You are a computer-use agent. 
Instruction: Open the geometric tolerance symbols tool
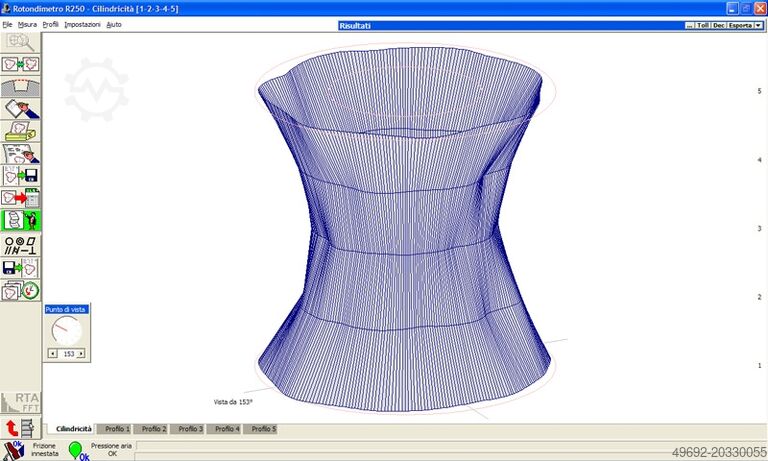[20, 243]
